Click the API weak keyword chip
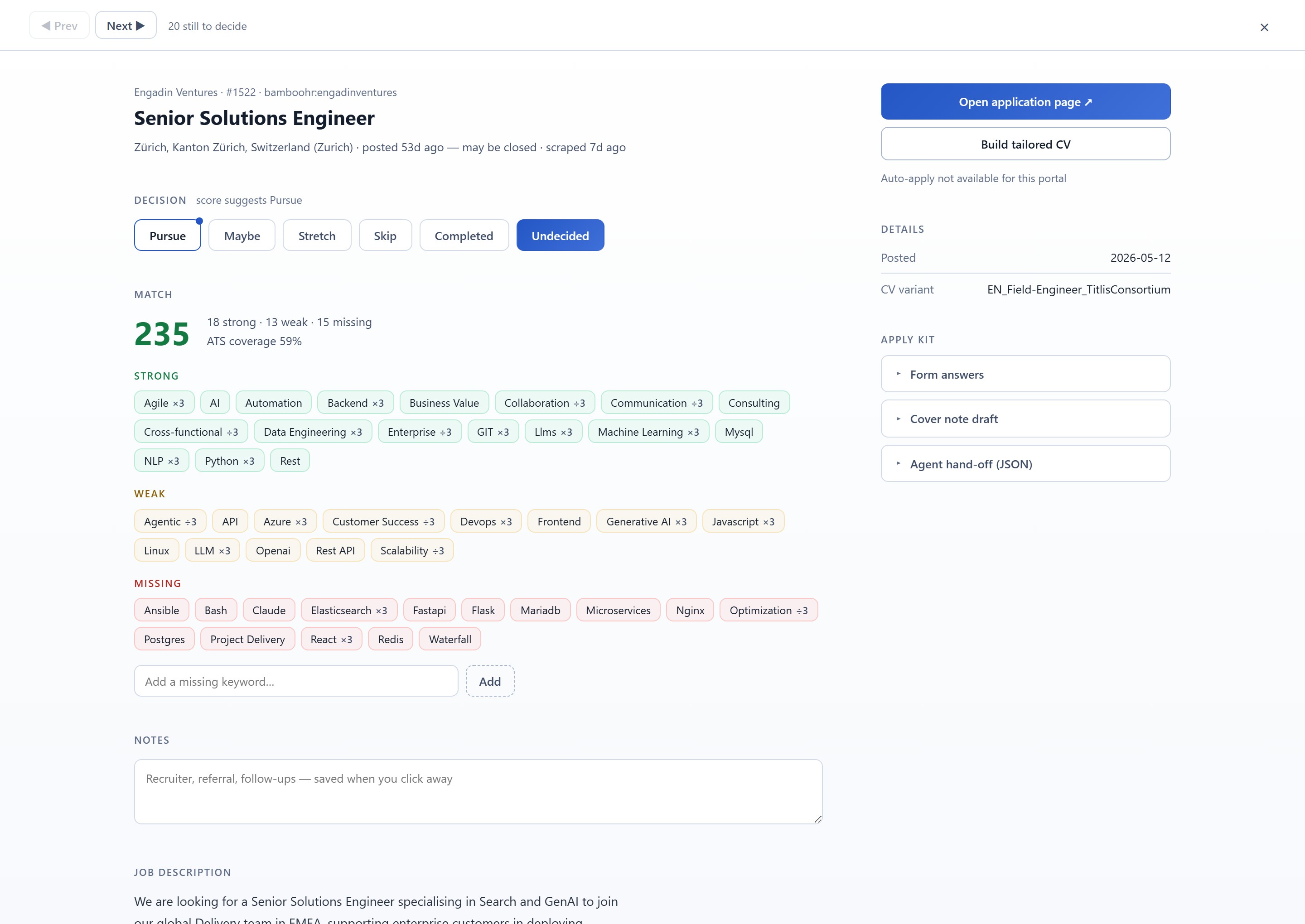The height and width of the screenshot is (924, 1305). [x=230, y=522]
